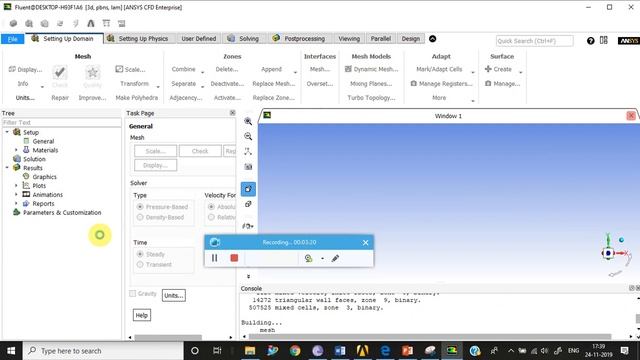Open PowerPoint from the taskbar
The width and height of the screenshot is (640, 360).
(x=407, y=351)
